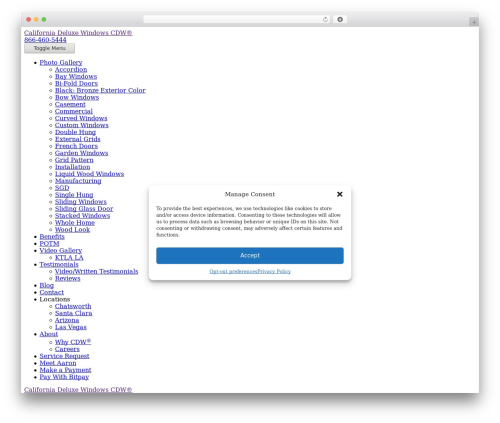The height and width of the screenshot is (423, 500).
Task: Open Bi-Fold Doors link
Action: [76, 83]
